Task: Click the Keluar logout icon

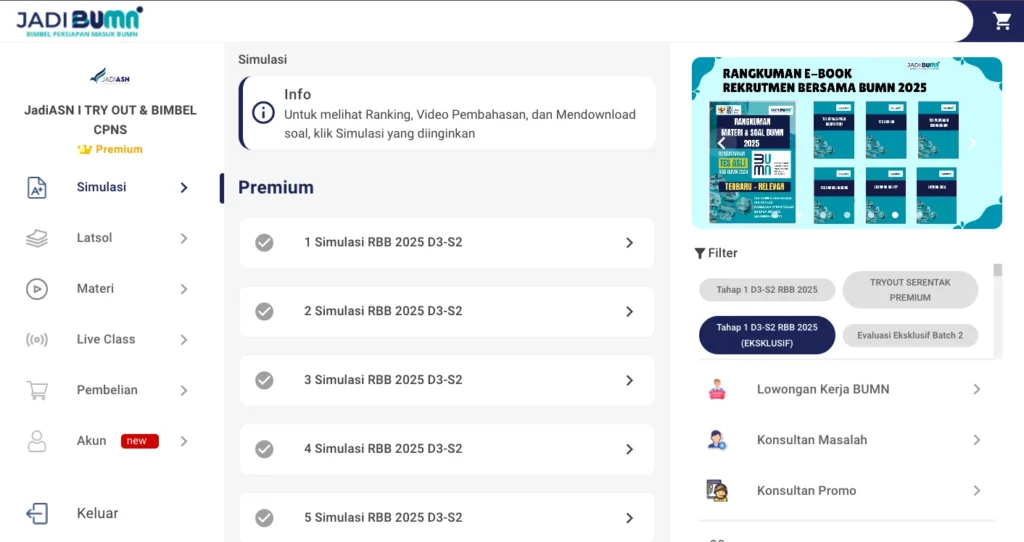Action: coord(37,513)
